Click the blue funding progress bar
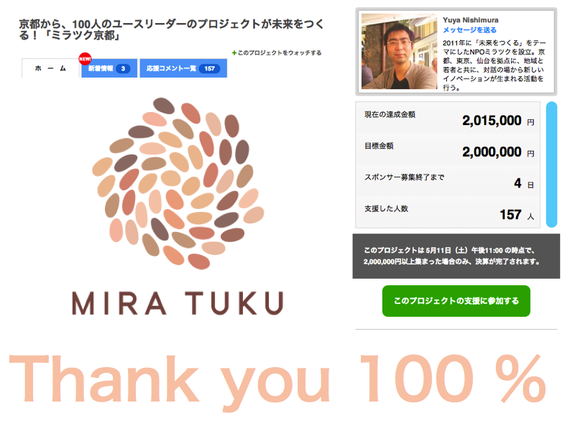The image size is (575, 431). 552,165
